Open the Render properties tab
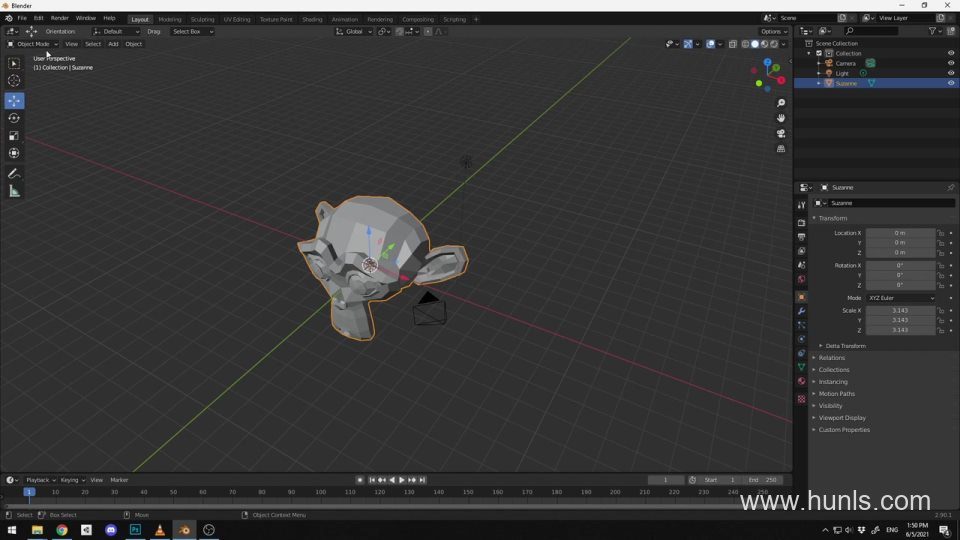 pyautogui.click(x=801, y=223)
